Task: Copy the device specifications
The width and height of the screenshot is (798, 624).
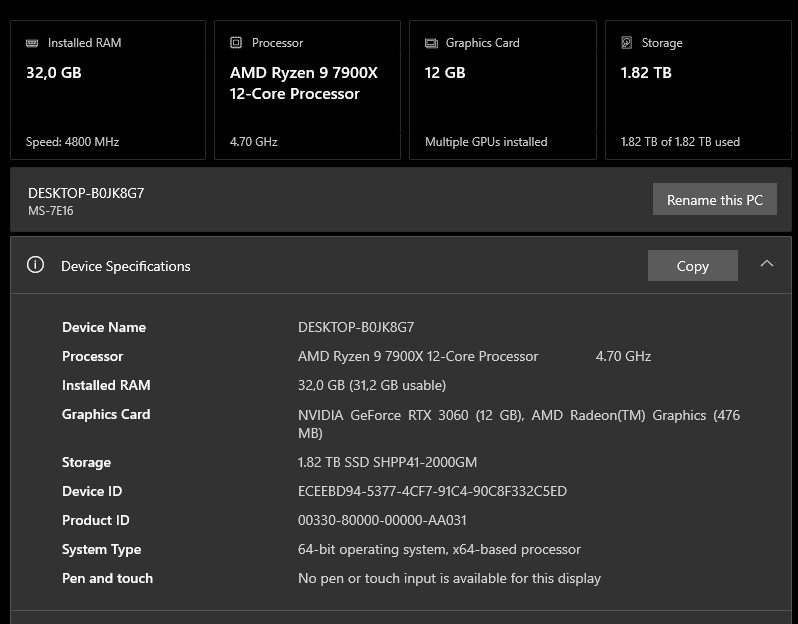Action: click(693, 265)
